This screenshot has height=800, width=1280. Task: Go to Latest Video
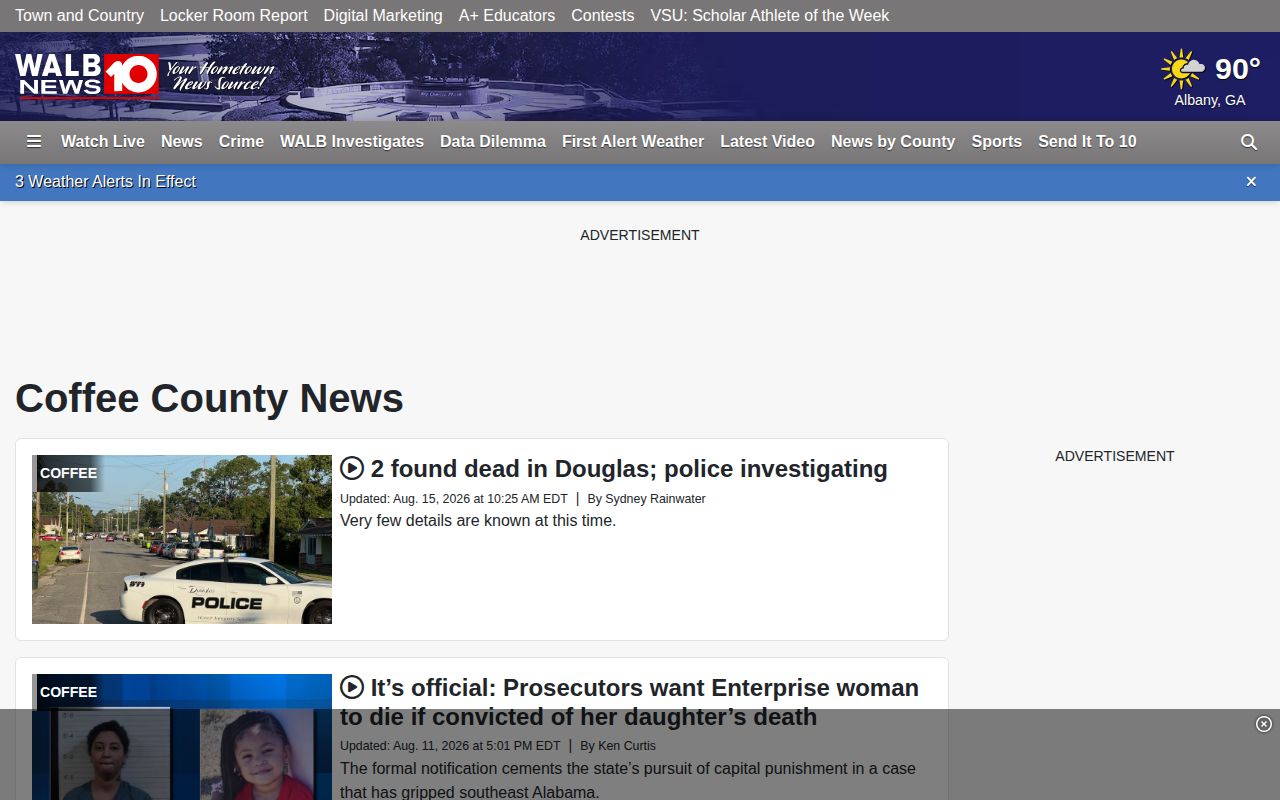[x=767, y=141]
